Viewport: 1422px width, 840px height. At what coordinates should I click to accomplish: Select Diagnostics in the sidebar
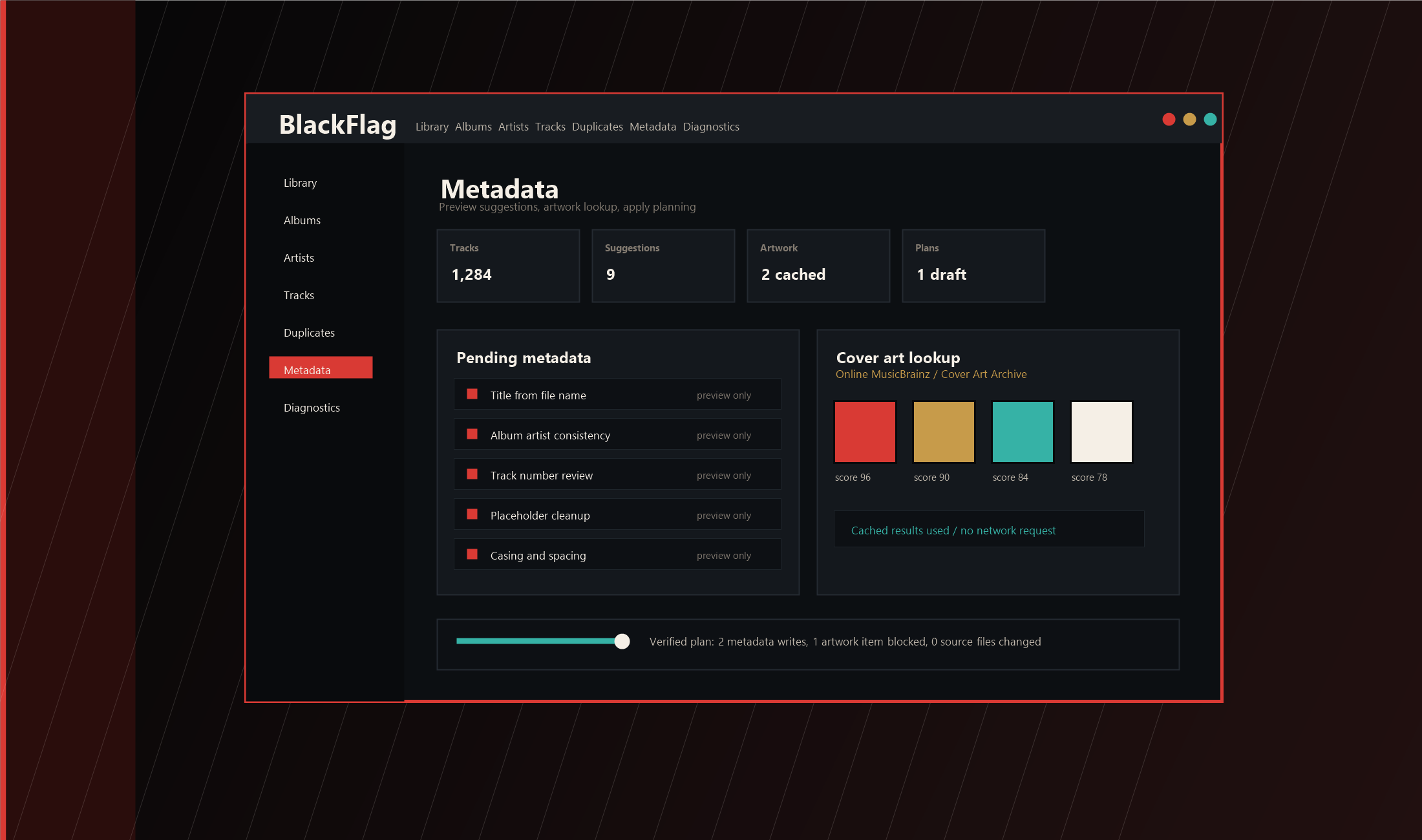pos(312,408)
